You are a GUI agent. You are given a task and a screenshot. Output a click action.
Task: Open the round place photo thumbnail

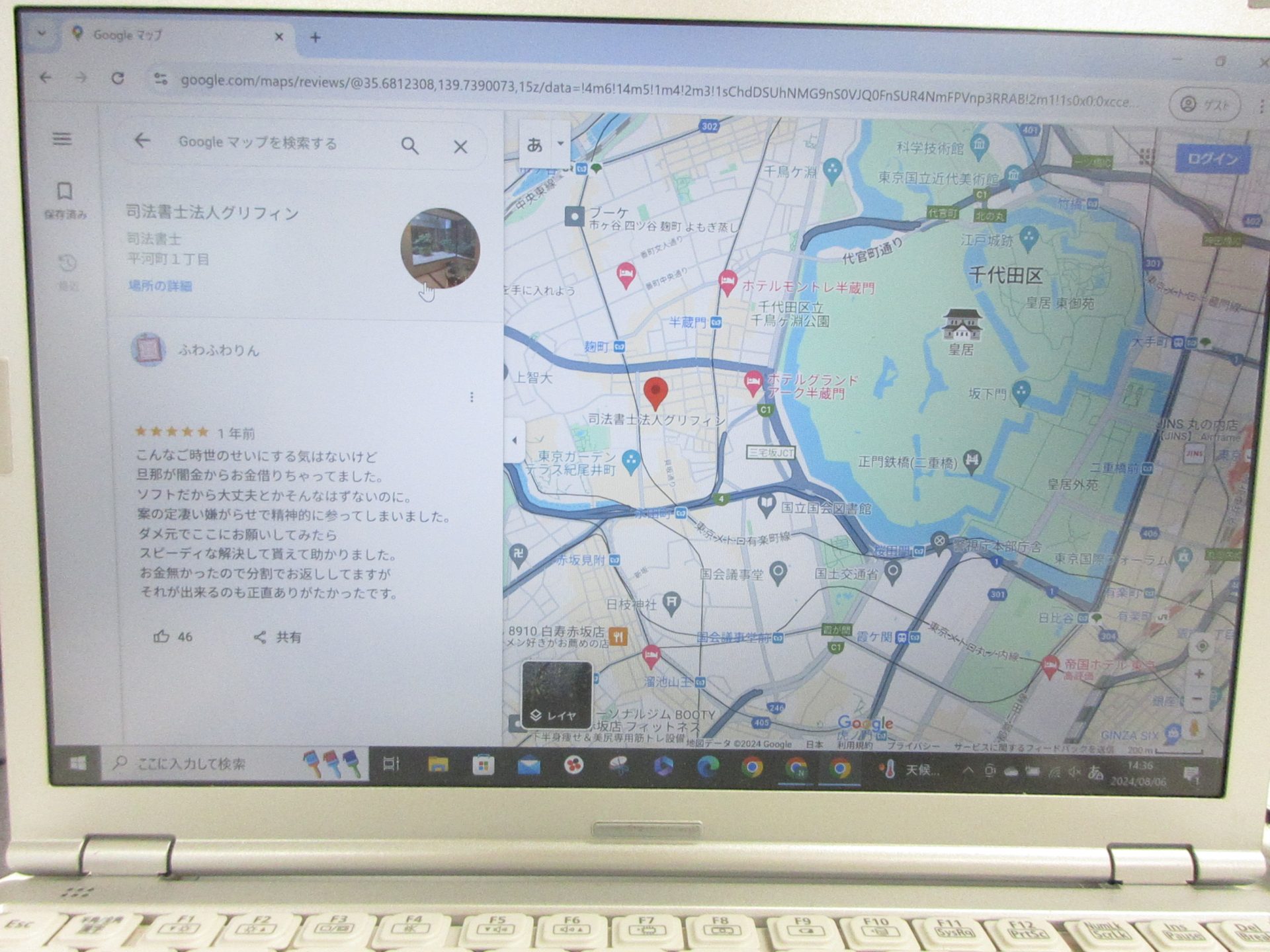pos(440,248)
